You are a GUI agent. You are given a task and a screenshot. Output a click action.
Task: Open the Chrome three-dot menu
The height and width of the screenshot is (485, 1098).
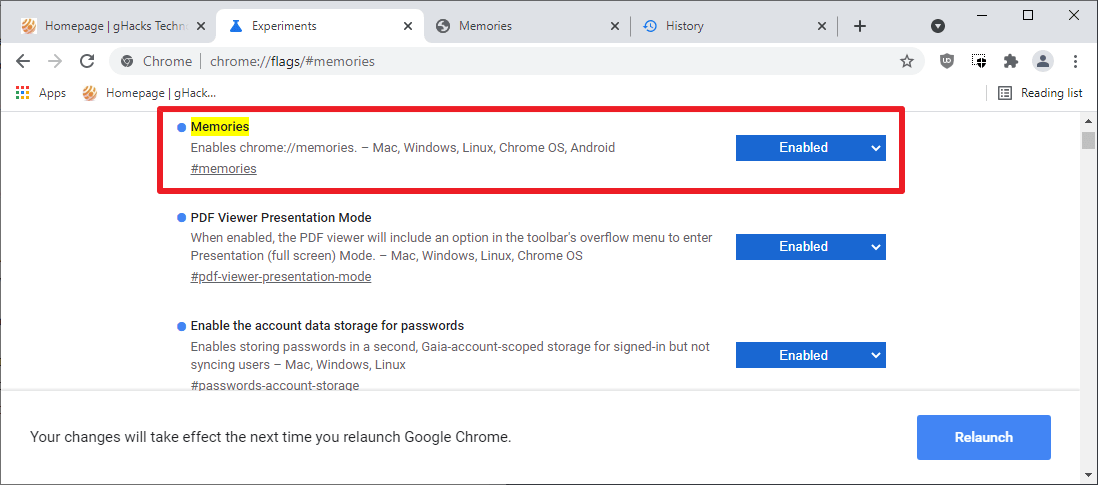coord(1076,62)
